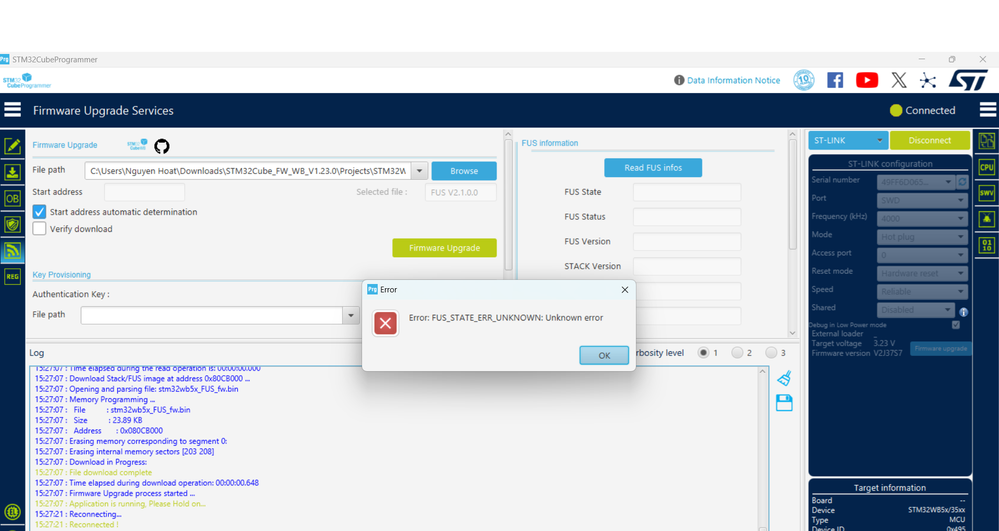Click the Browse button

[x=464, y=171]
